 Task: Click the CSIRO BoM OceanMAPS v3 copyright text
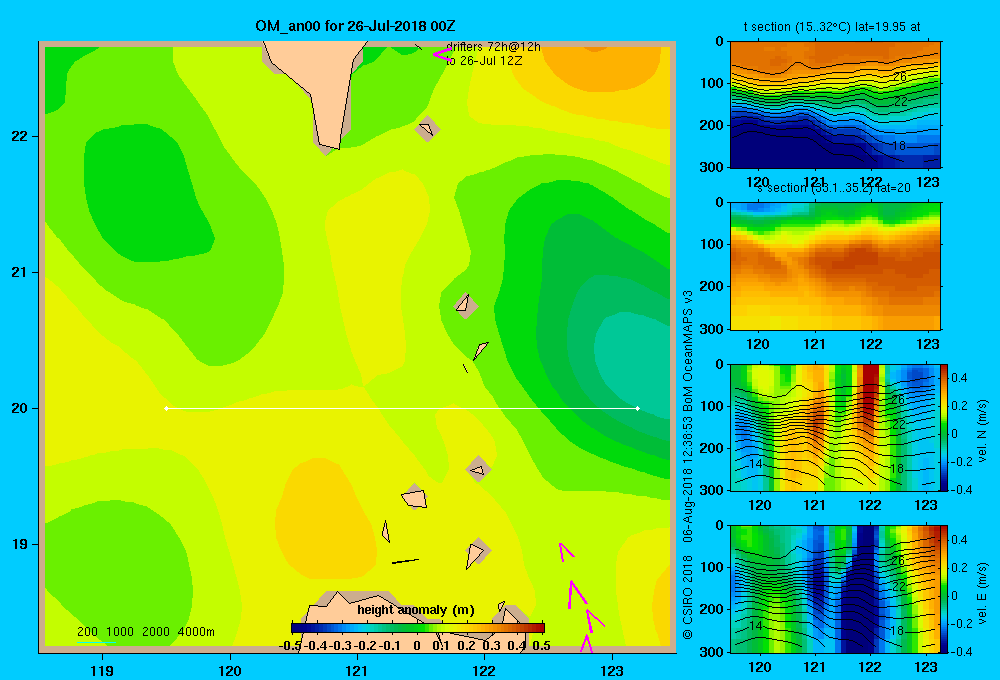(x=688, y=464)
